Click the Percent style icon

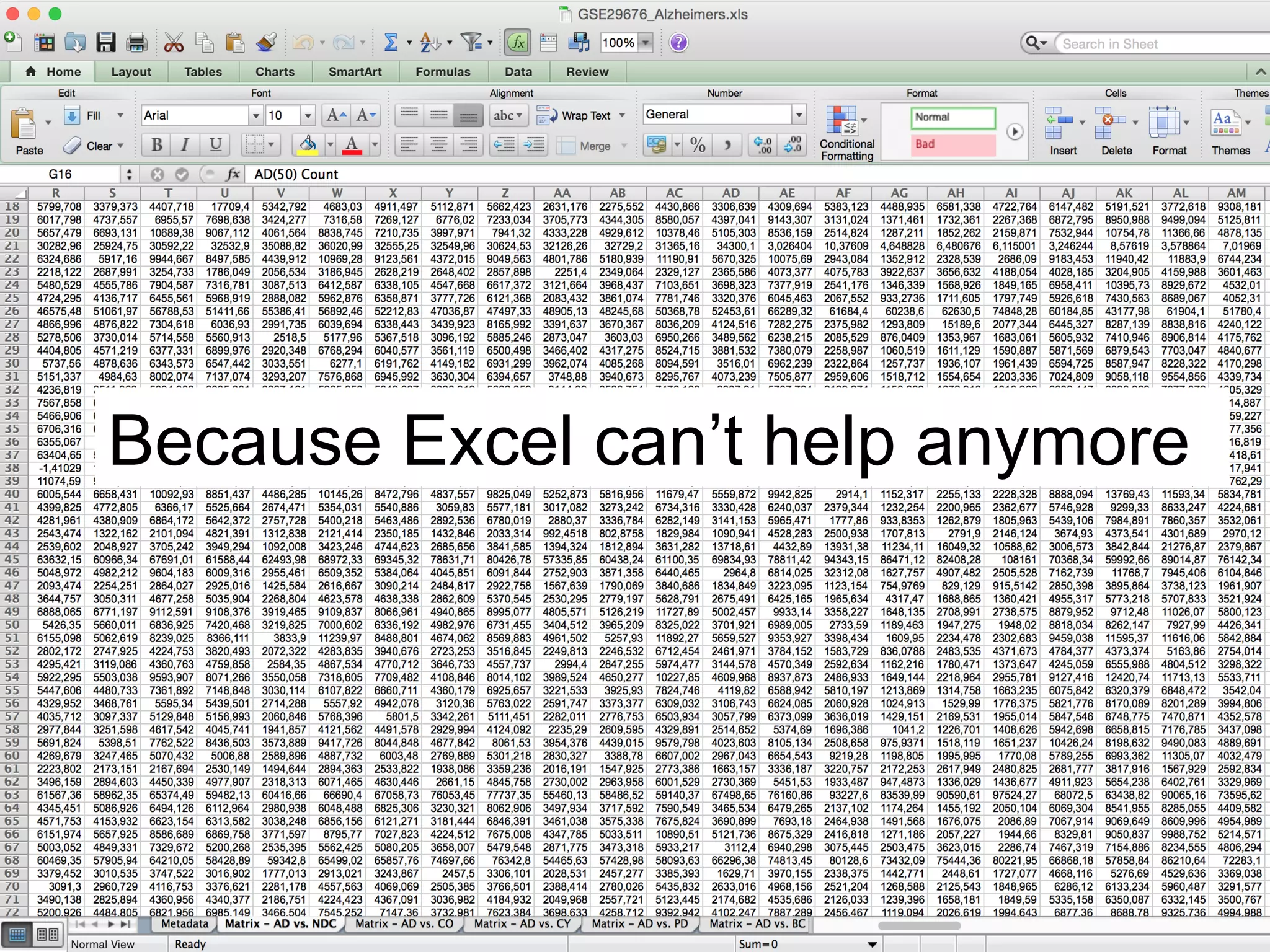tap(698, 145)
